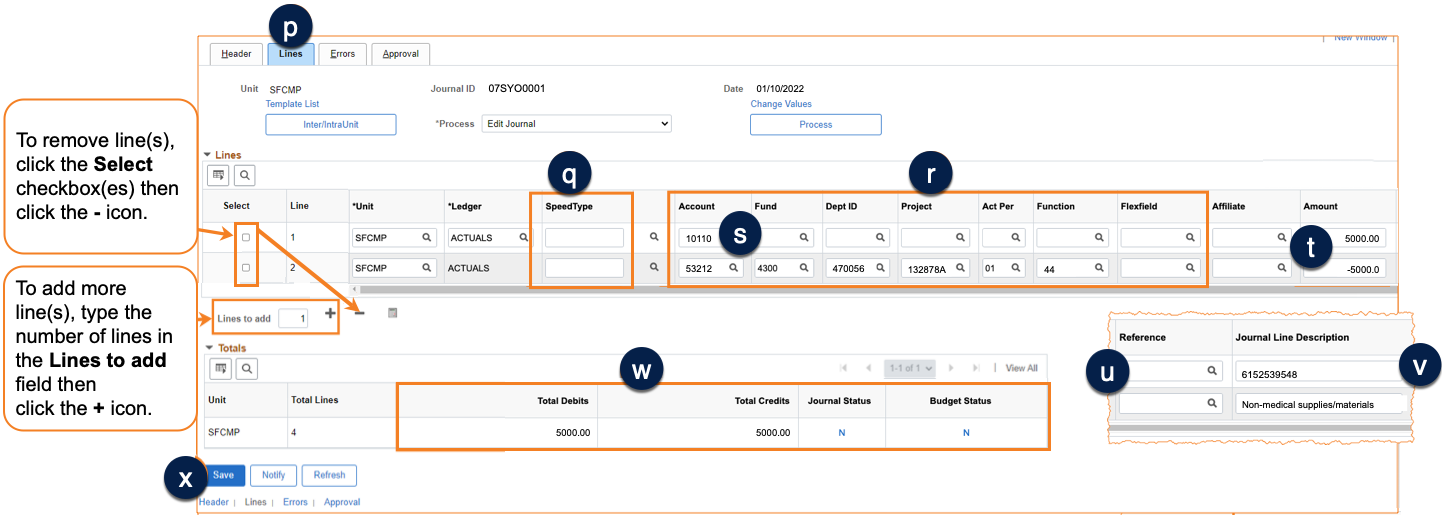Click the Inter/IntraUnit button
The width and height of the screenshot is (1442, 515).
330,124
